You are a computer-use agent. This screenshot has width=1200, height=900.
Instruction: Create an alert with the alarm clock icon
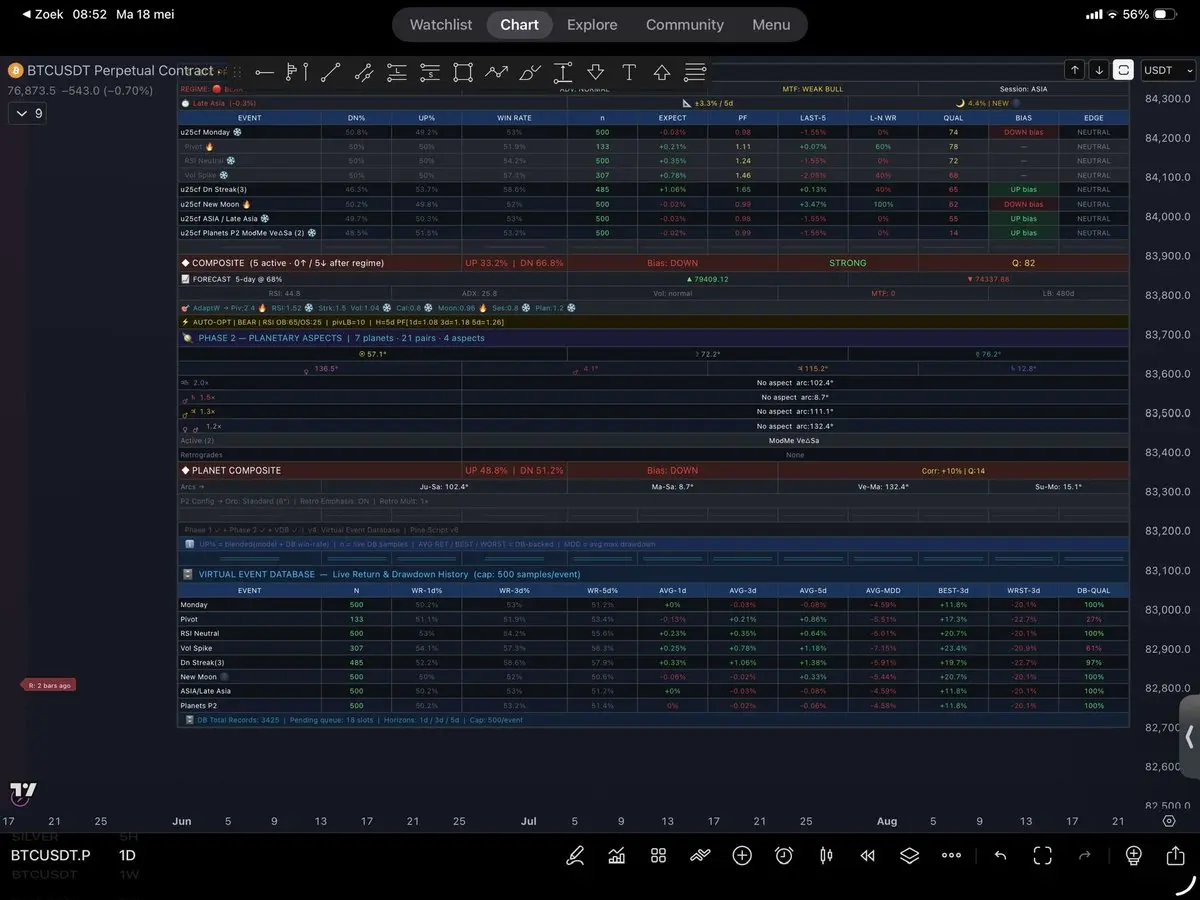[x=784, y=856]
